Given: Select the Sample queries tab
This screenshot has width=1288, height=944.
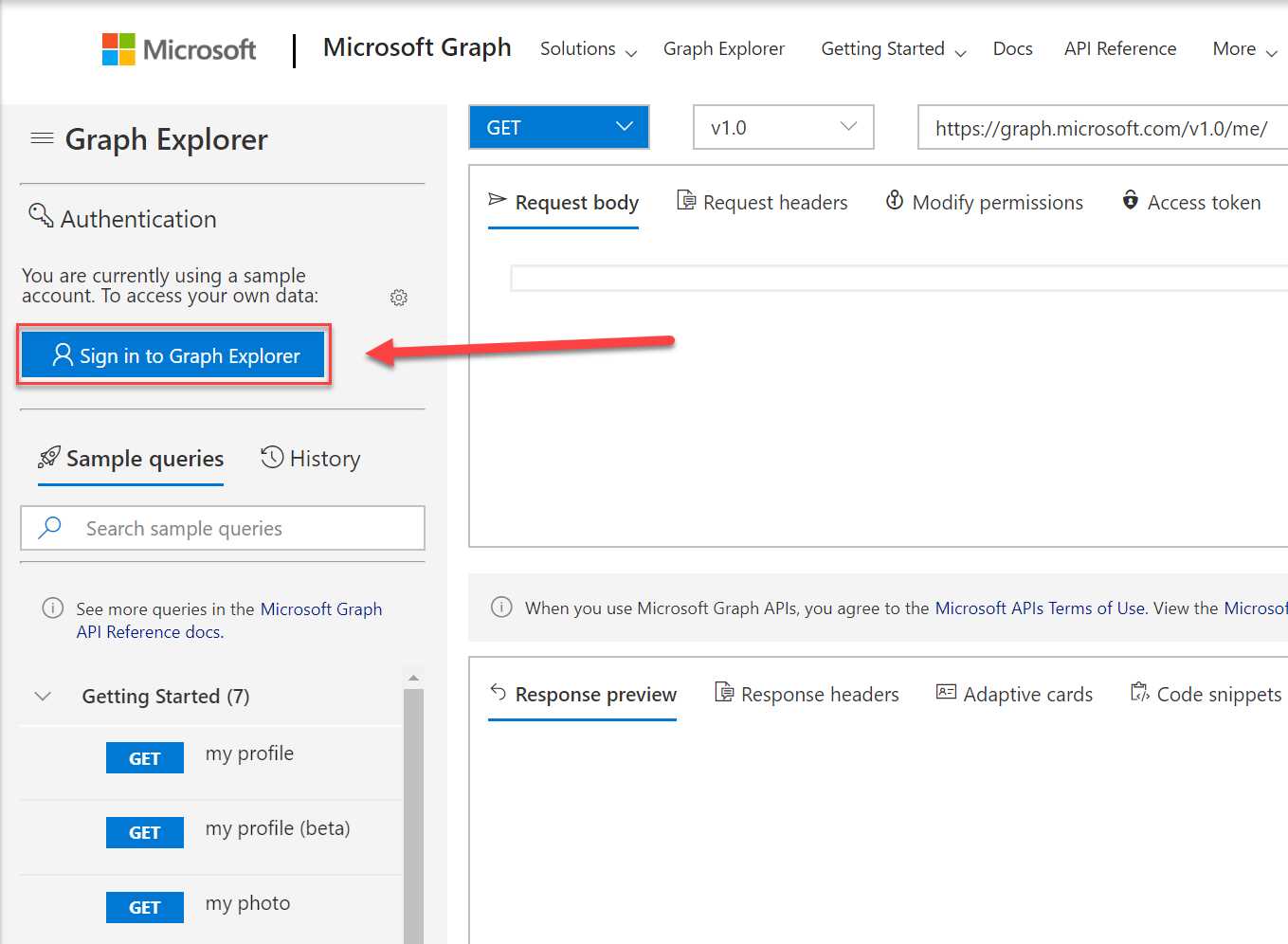Looking at the screenshot, I should [x=131, y=459].
